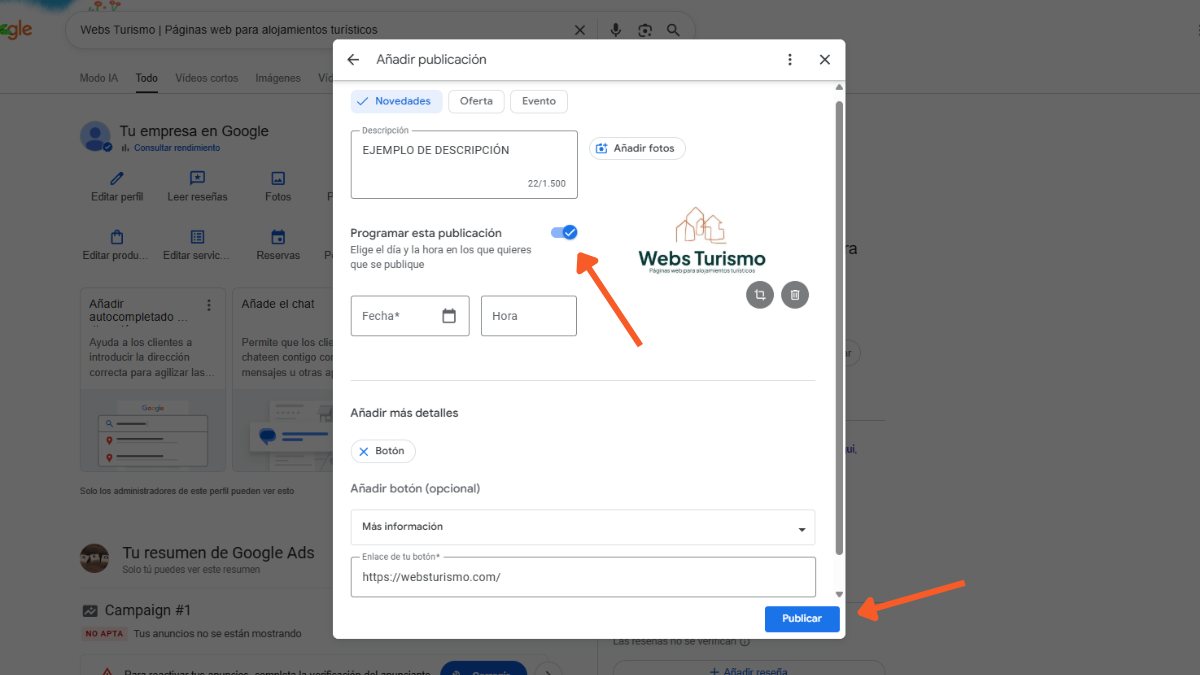Clear the search box with X icon

(580, 30)
